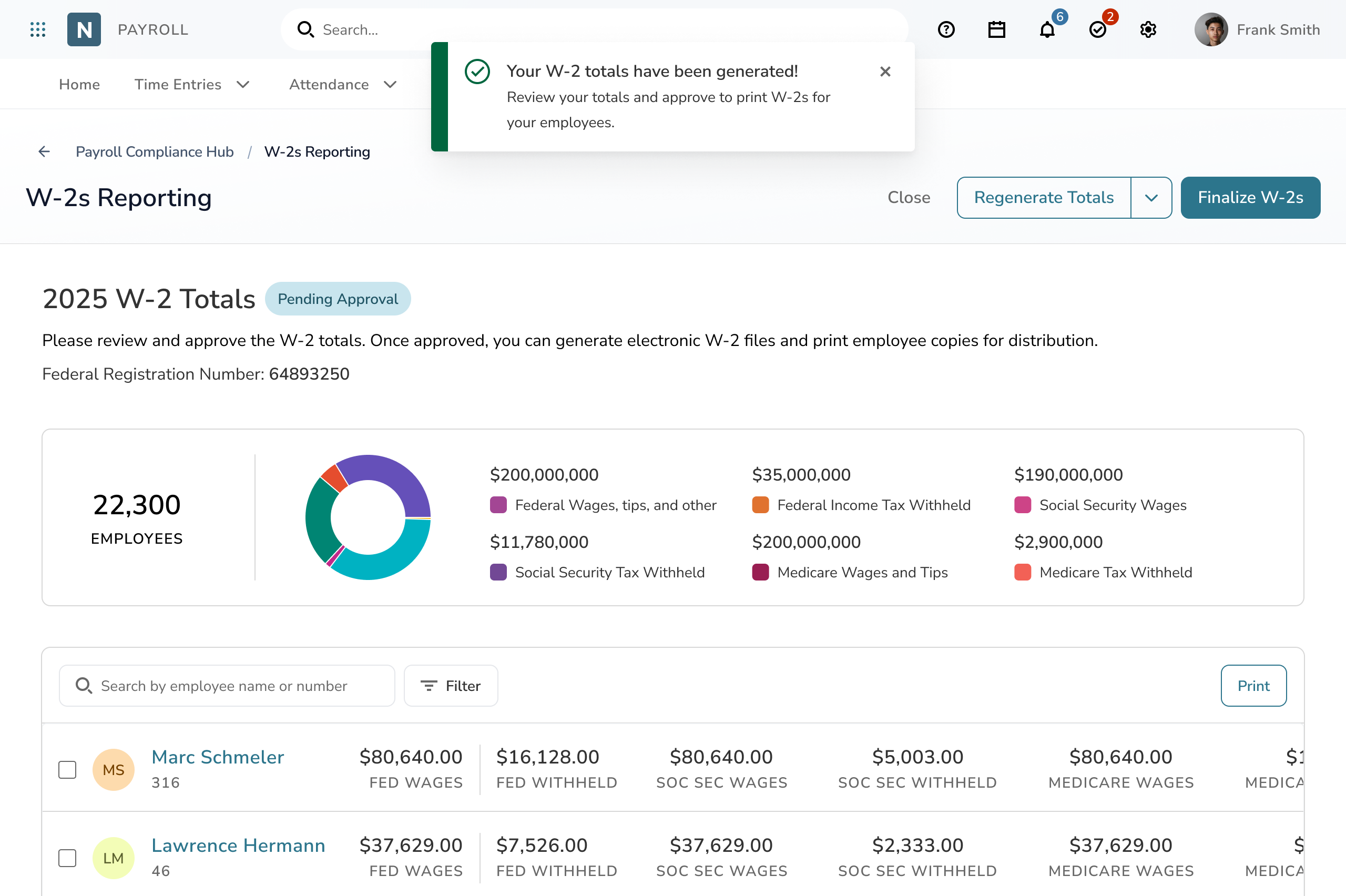Open the Filter options in the employee table
The height and width of the screenshot is (896, 1346).
tap(451, 686)
